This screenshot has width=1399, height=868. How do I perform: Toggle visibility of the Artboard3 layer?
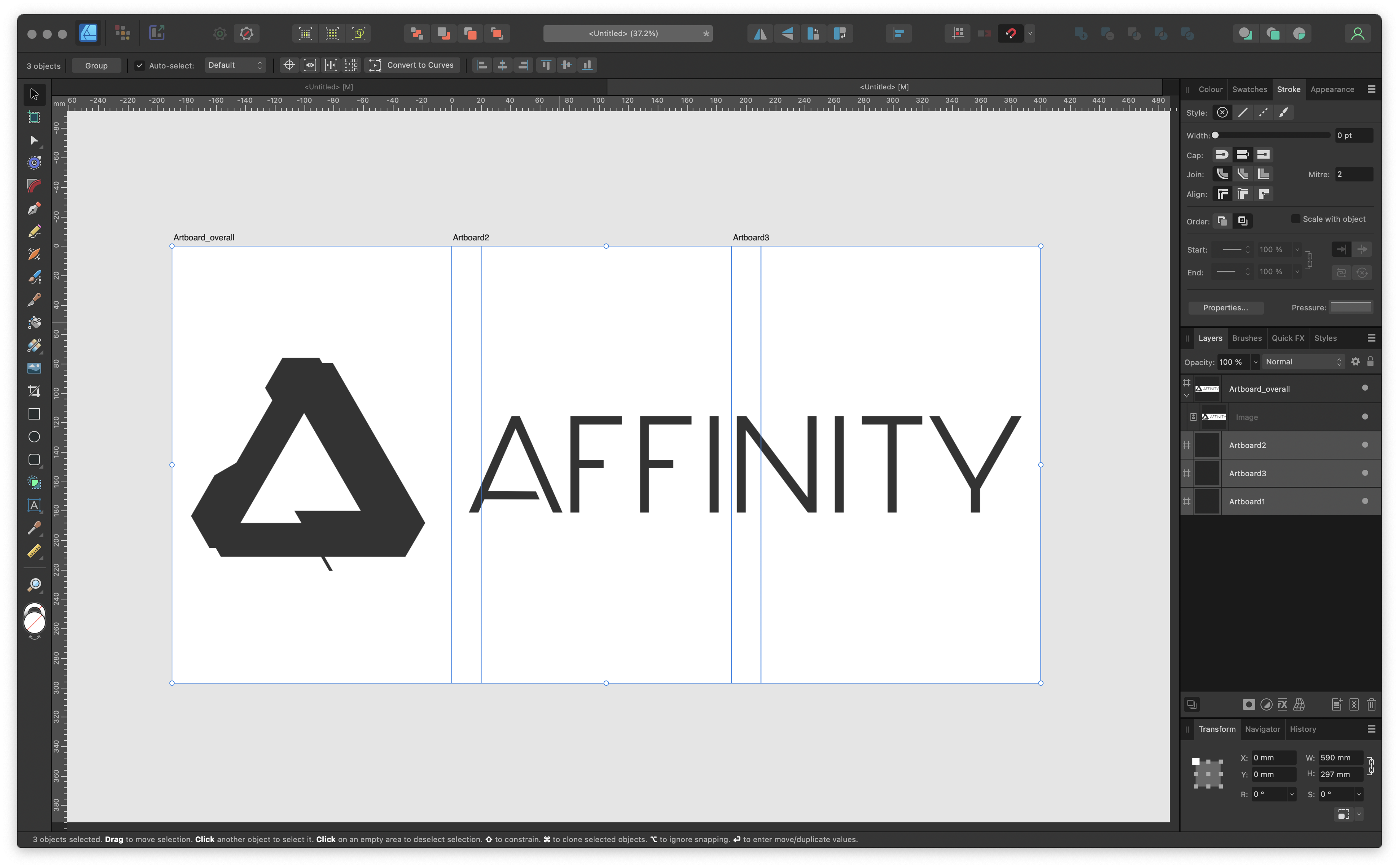[1364, 473]
